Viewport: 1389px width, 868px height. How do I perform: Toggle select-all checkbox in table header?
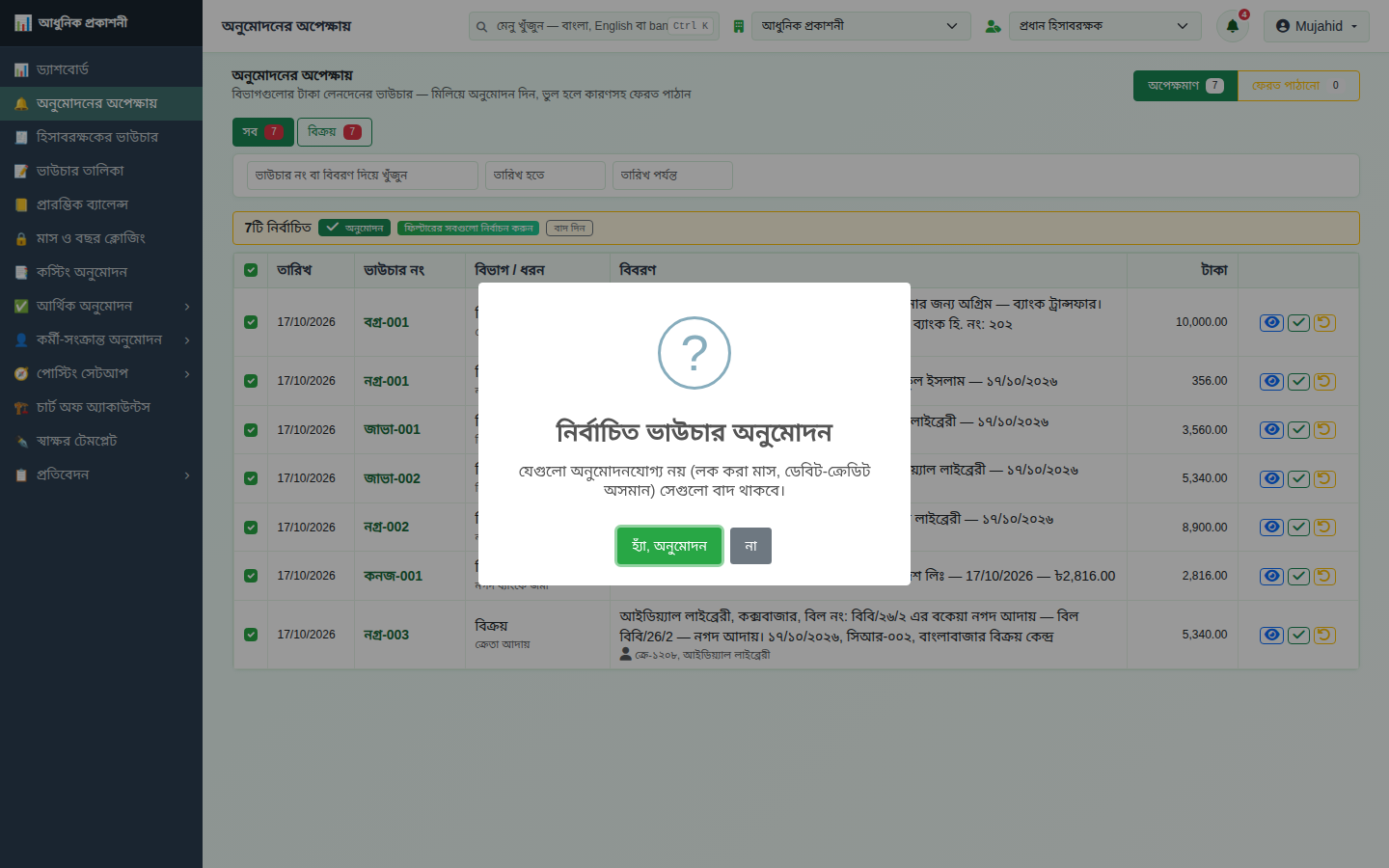click(251, 270)
